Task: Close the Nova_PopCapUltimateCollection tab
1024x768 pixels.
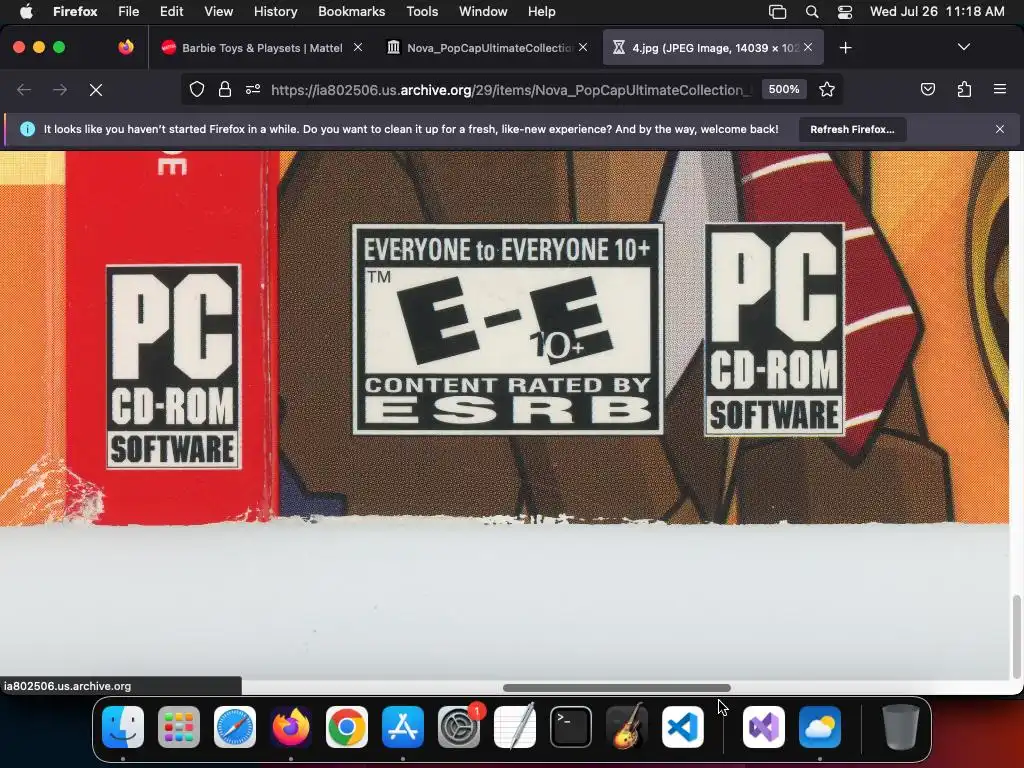Action: (x=583, y=47)
